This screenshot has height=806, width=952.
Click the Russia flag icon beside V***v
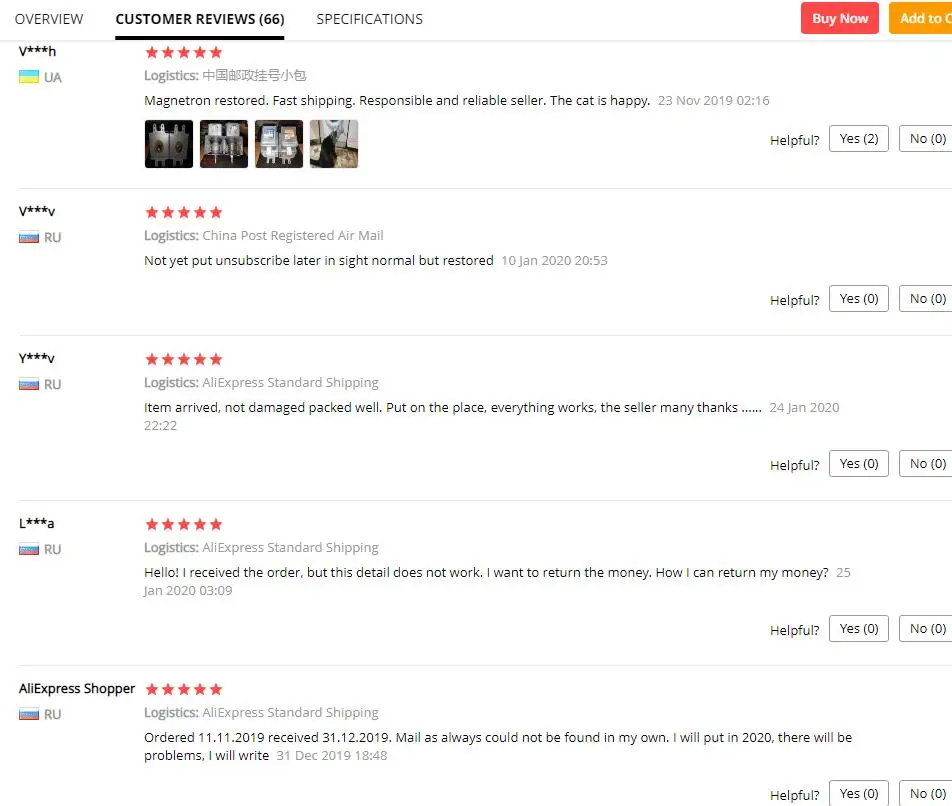[29, 237]
